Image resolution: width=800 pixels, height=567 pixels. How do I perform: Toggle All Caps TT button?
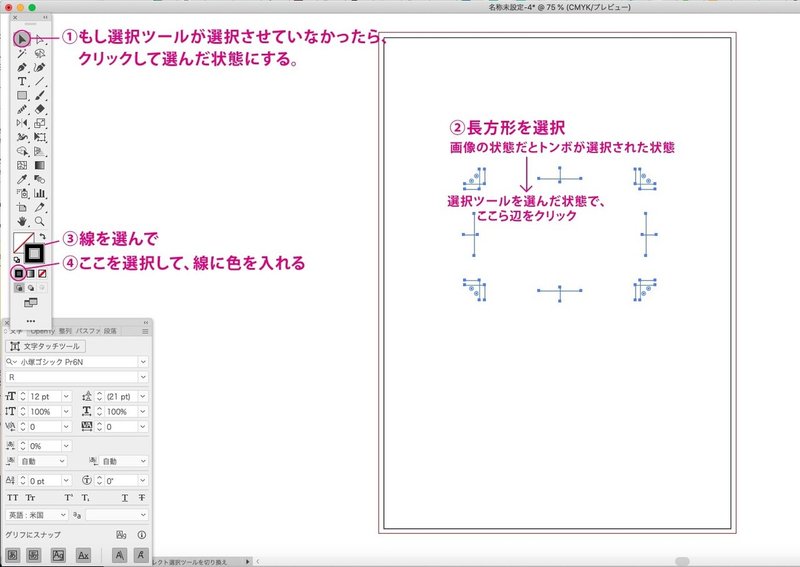point(12,498)
